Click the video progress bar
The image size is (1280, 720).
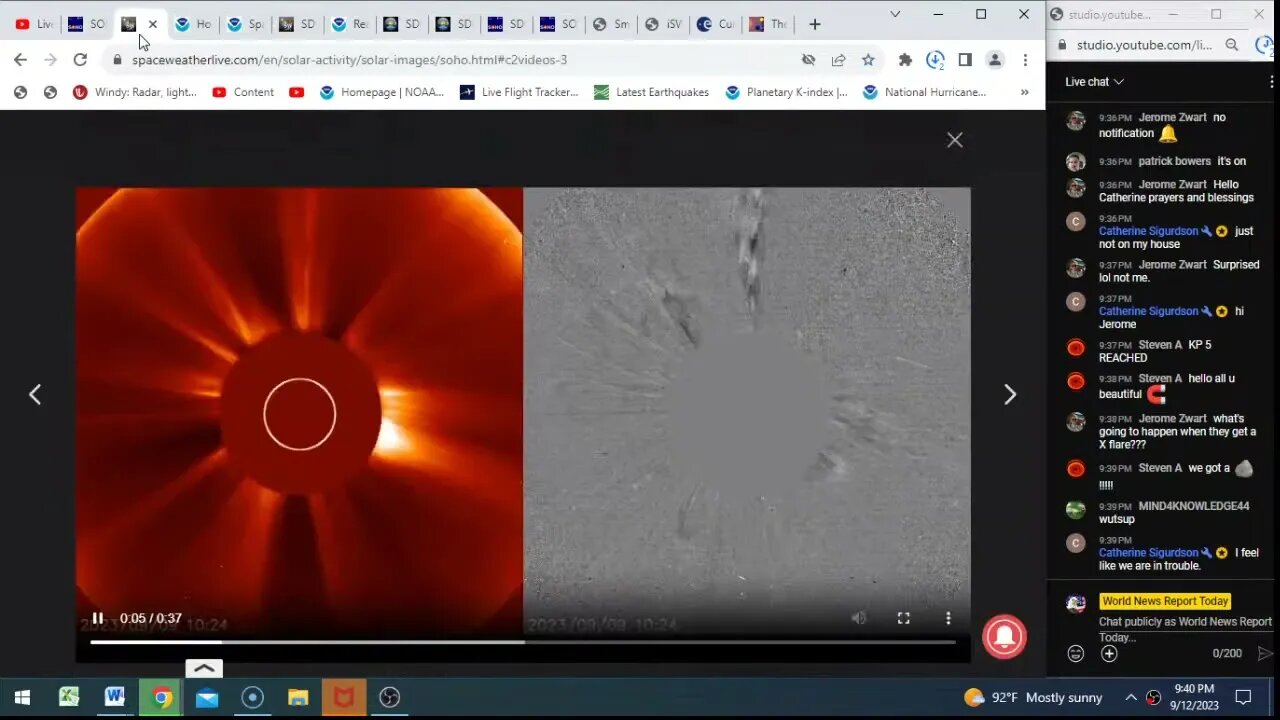[x=522, y=642]
